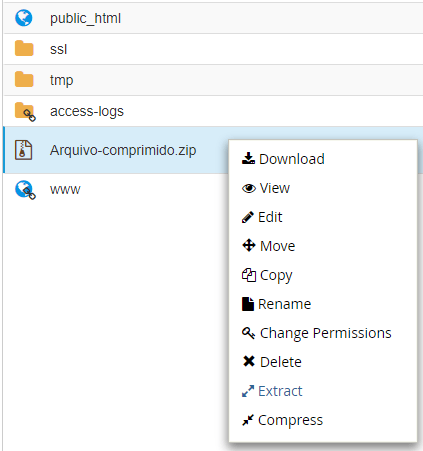Pick Rename from the context menu
The image size is (423, 451).
[x=277, y=304]
